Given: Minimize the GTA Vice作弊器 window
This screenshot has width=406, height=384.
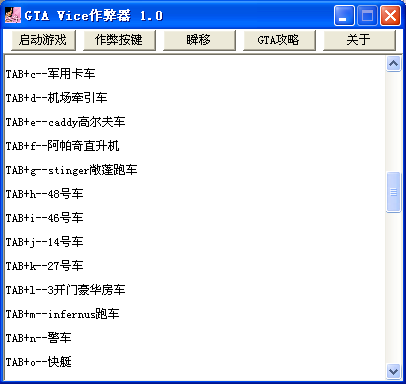Looking at the screenshot, I should click(344, 15).
